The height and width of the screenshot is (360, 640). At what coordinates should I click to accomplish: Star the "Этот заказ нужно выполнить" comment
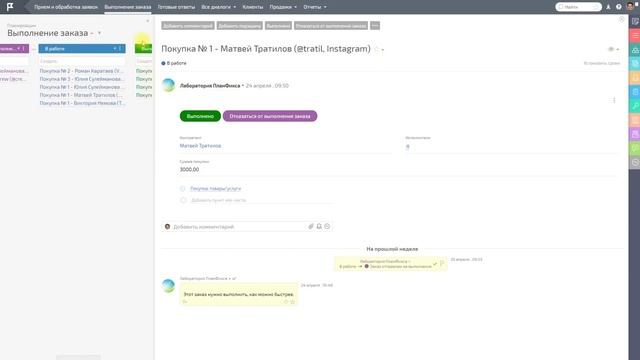click(292, 302)
